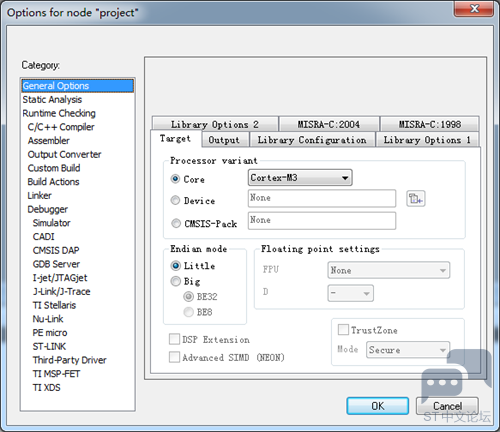Click the CMSIS-Pack text field
This screenshot has width=500, height=432.
click(322, 220)
